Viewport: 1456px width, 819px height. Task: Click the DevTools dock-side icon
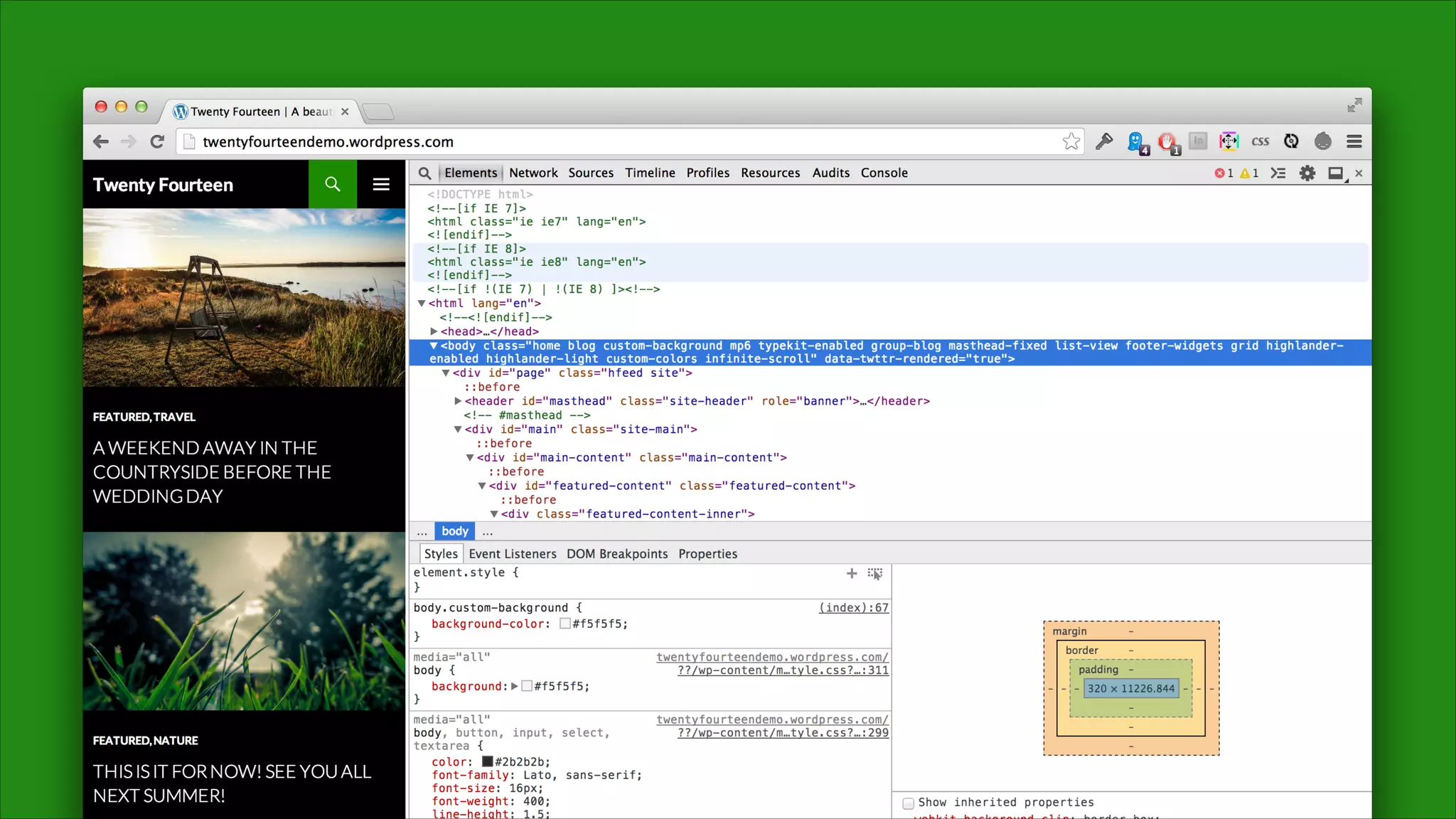pyautogui.click(x=1336, y=173)
